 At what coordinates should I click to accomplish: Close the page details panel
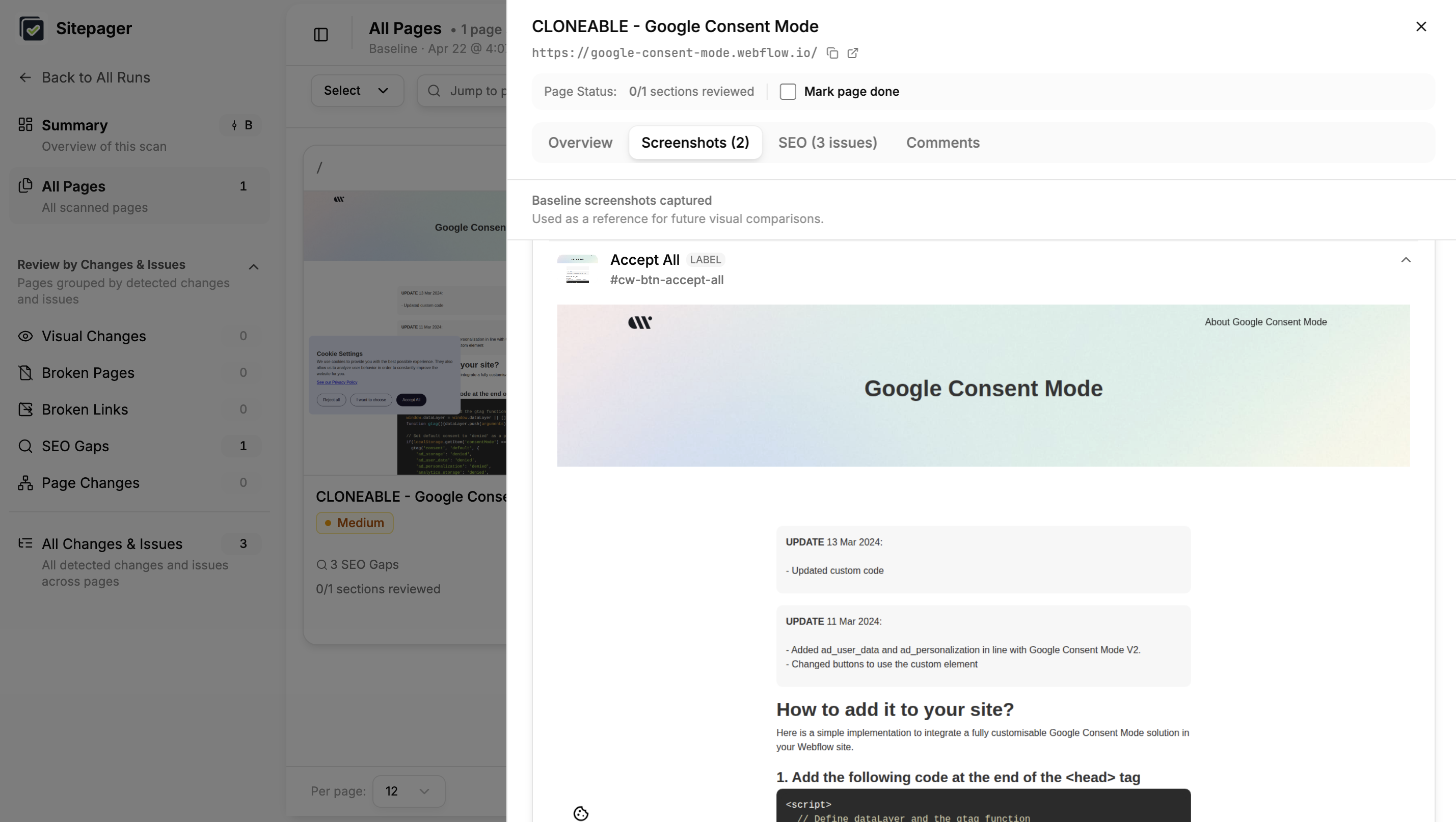pyautogui.click(x=1421, y=26)
